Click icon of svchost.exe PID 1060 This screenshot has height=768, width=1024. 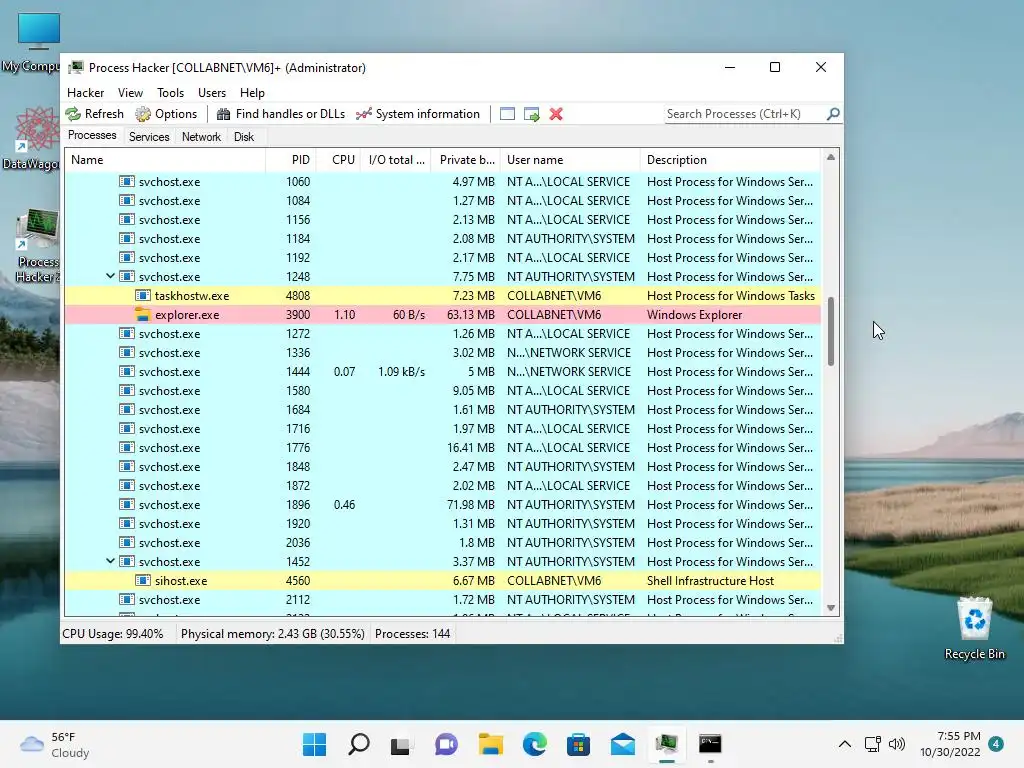(x=127, y=182)
